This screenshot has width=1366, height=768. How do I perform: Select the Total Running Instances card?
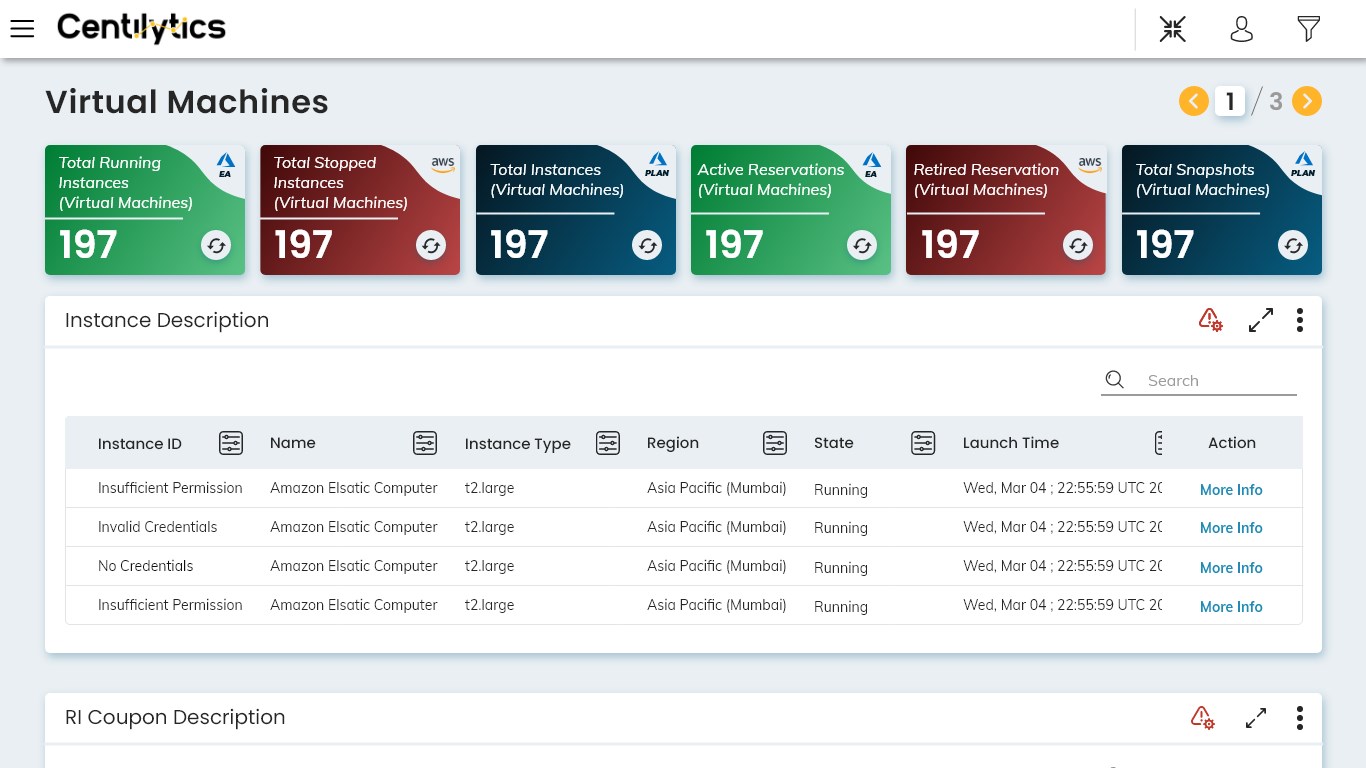(x=145, y=210)
